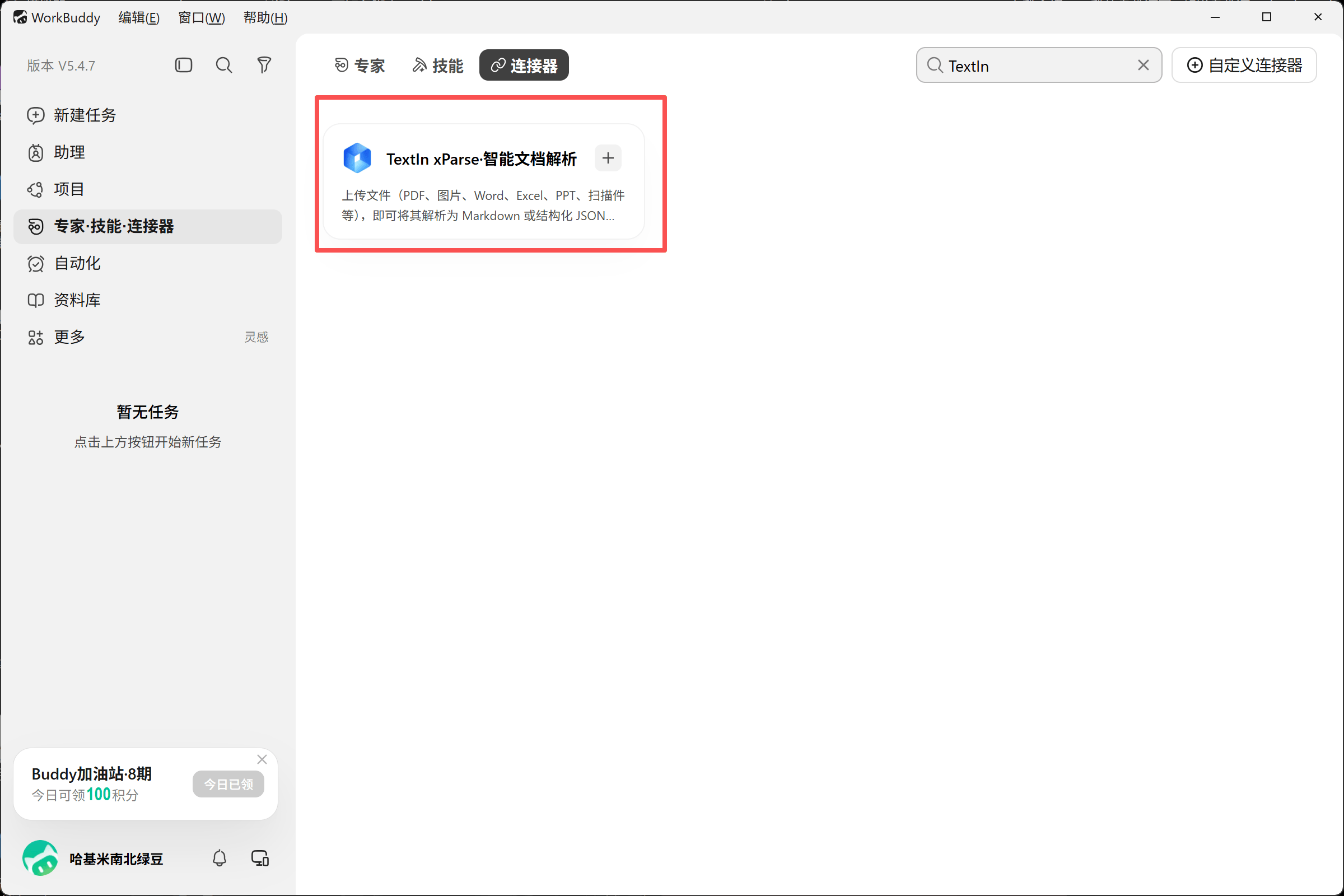The width and height of the screenshot is (1344, 896).
Task: Expand the 更多 more section
Action: (147, 337)
